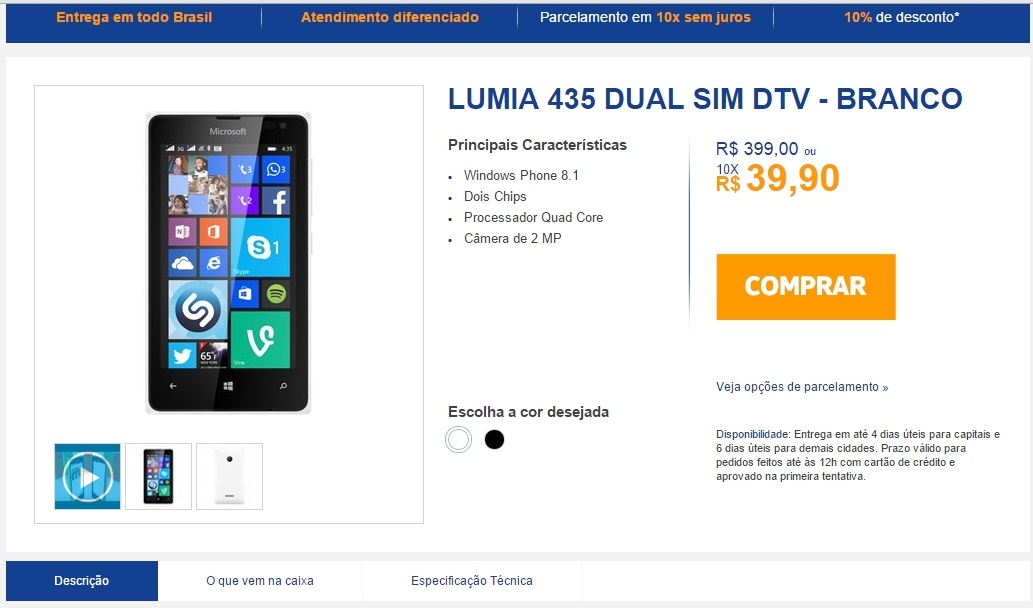Viewport: 1033px width, 608px height.
Task: Select the front view phone thumbnail
Action: coord(159,476)
